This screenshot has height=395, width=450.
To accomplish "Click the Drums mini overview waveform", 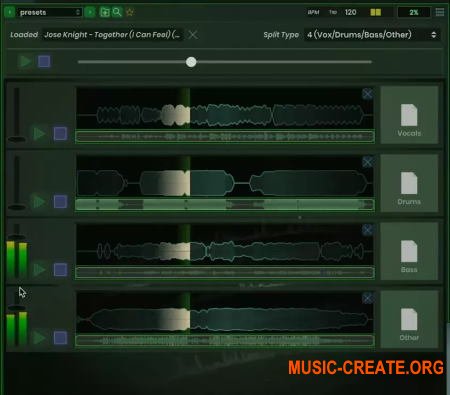I will 225,205.
